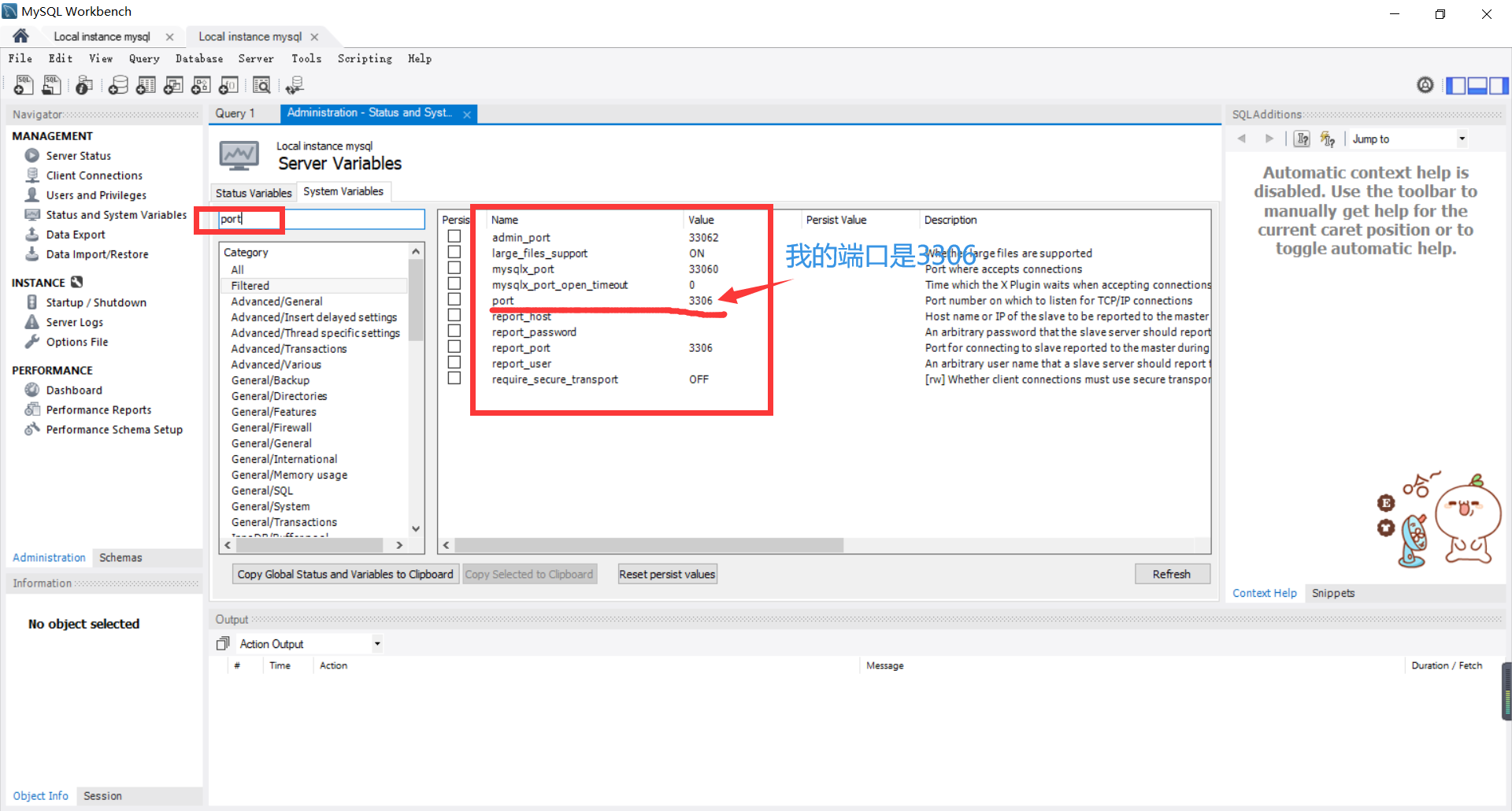Switch to Snippets tab

pos(1333,593)
